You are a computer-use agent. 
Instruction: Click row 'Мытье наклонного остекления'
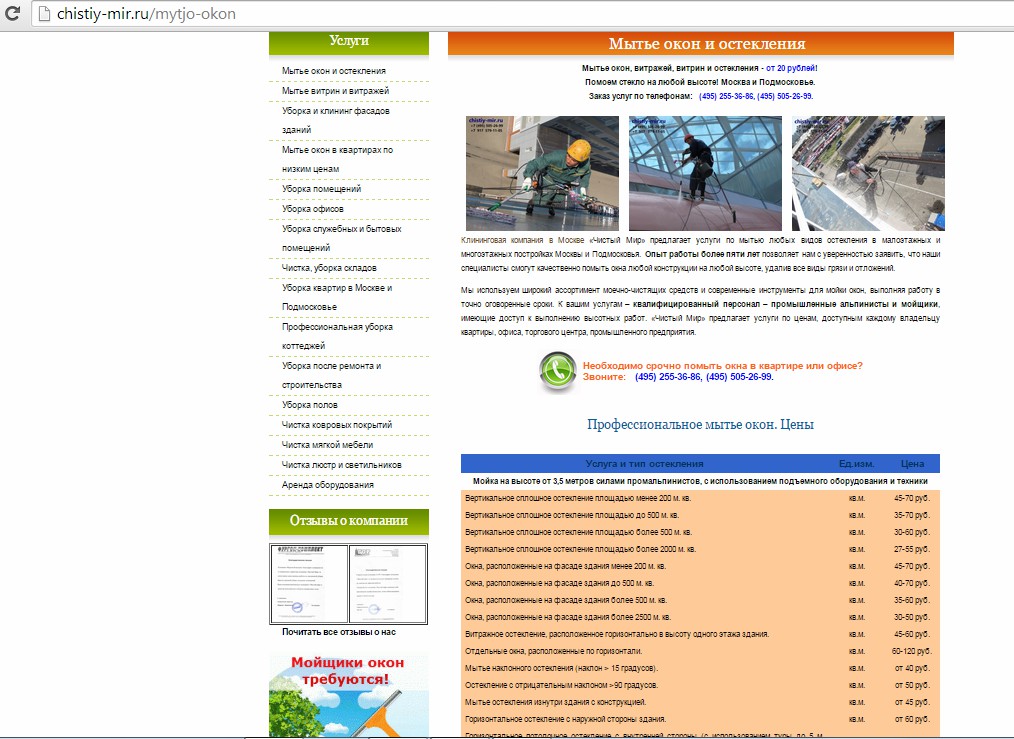coord(700,668)
